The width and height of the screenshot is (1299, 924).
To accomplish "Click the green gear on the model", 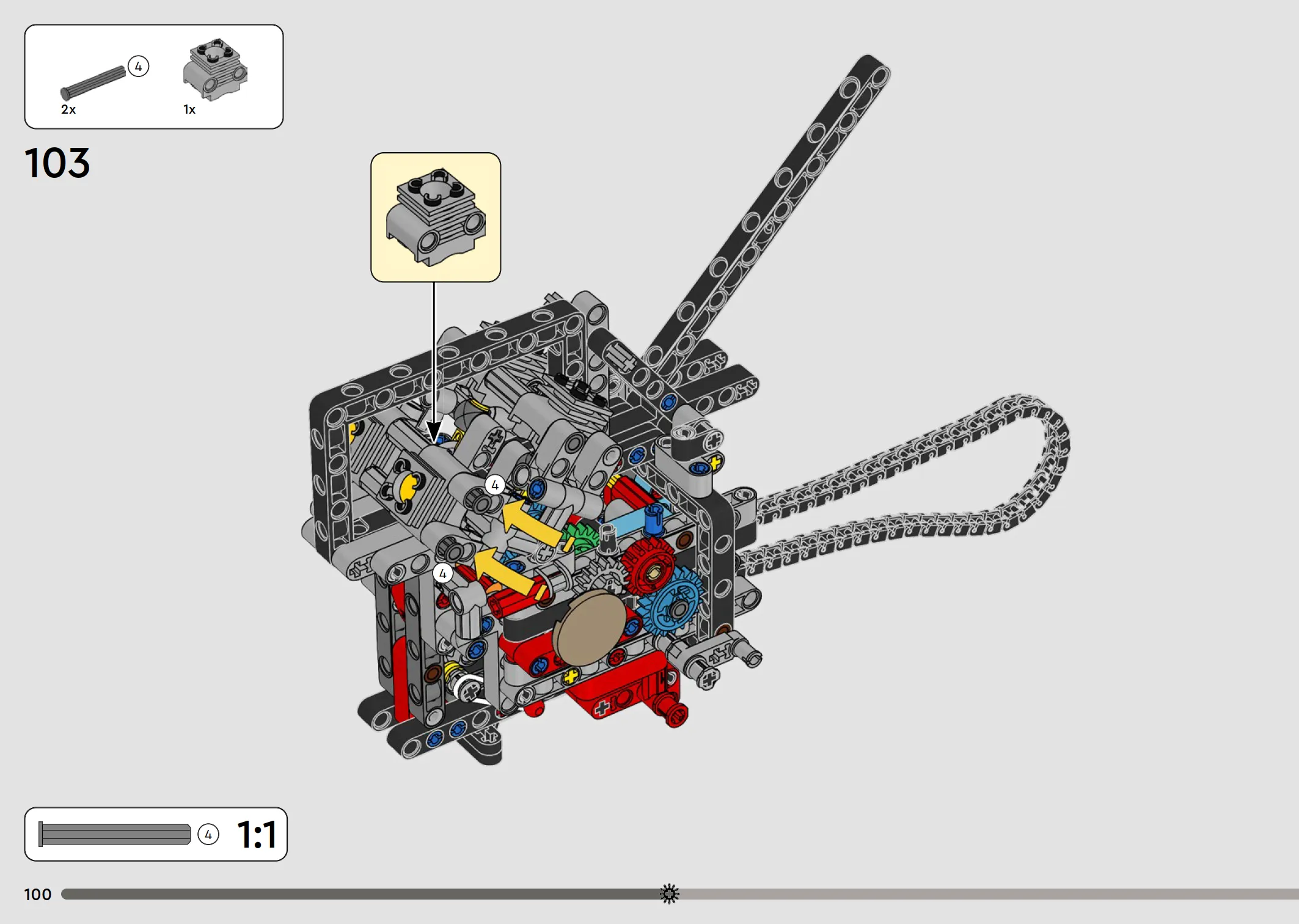I will [581, 537].
